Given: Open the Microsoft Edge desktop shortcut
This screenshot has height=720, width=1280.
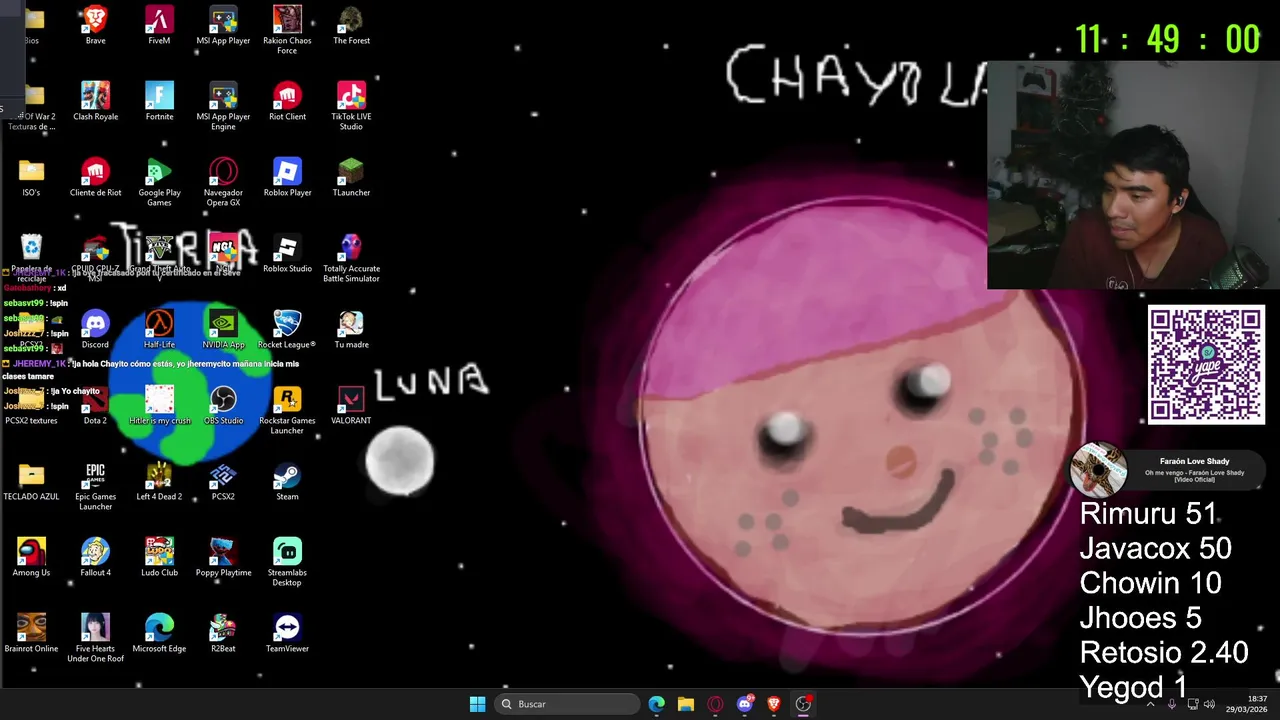Looking at the screenshot, I should coord(159,633).
